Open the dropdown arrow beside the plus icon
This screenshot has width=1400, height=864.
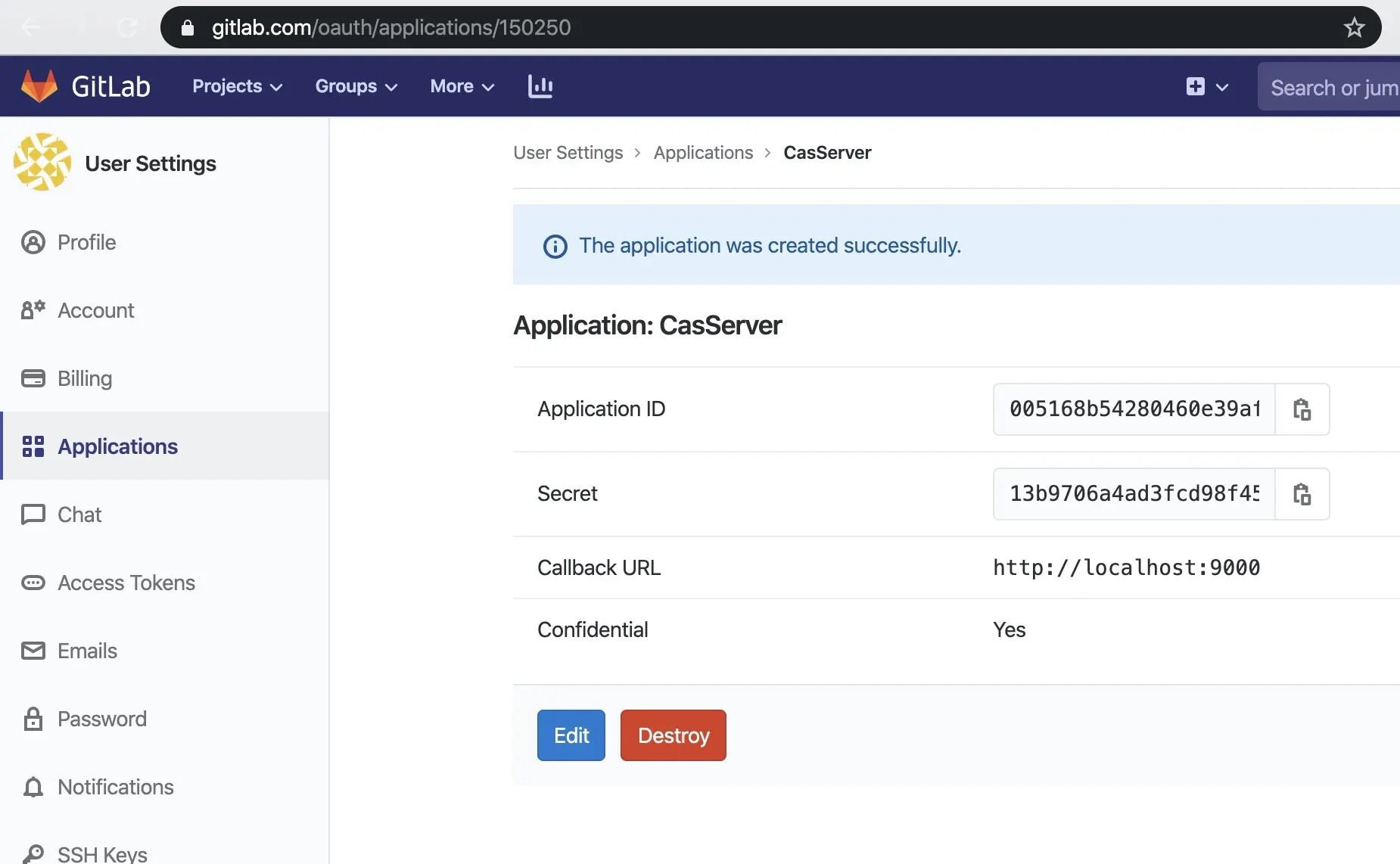tap(1221, 87)
